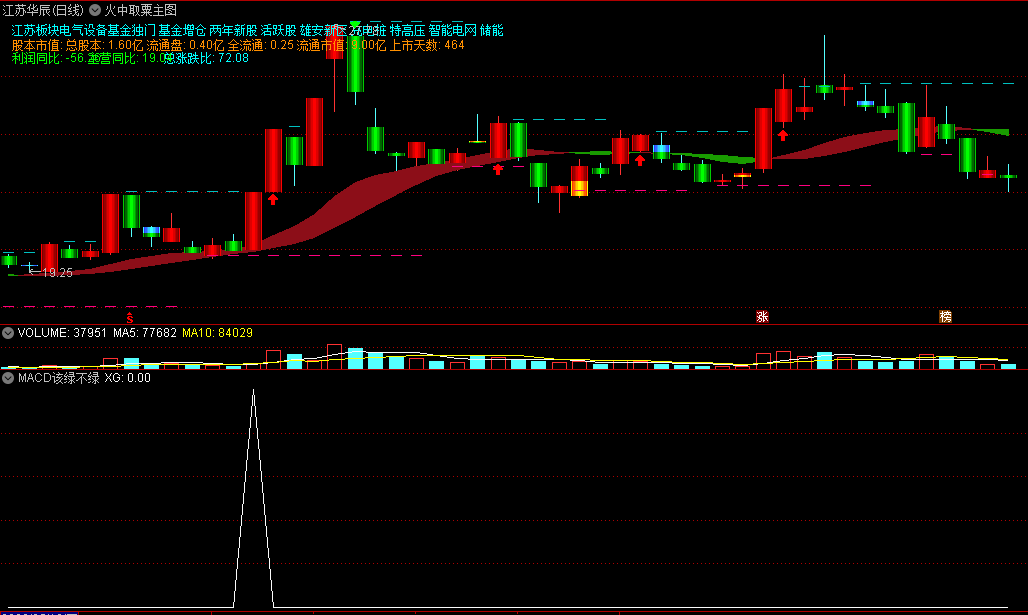Click the 储能 concept tag
This screenshot has height=615, width=1028.
492,30
